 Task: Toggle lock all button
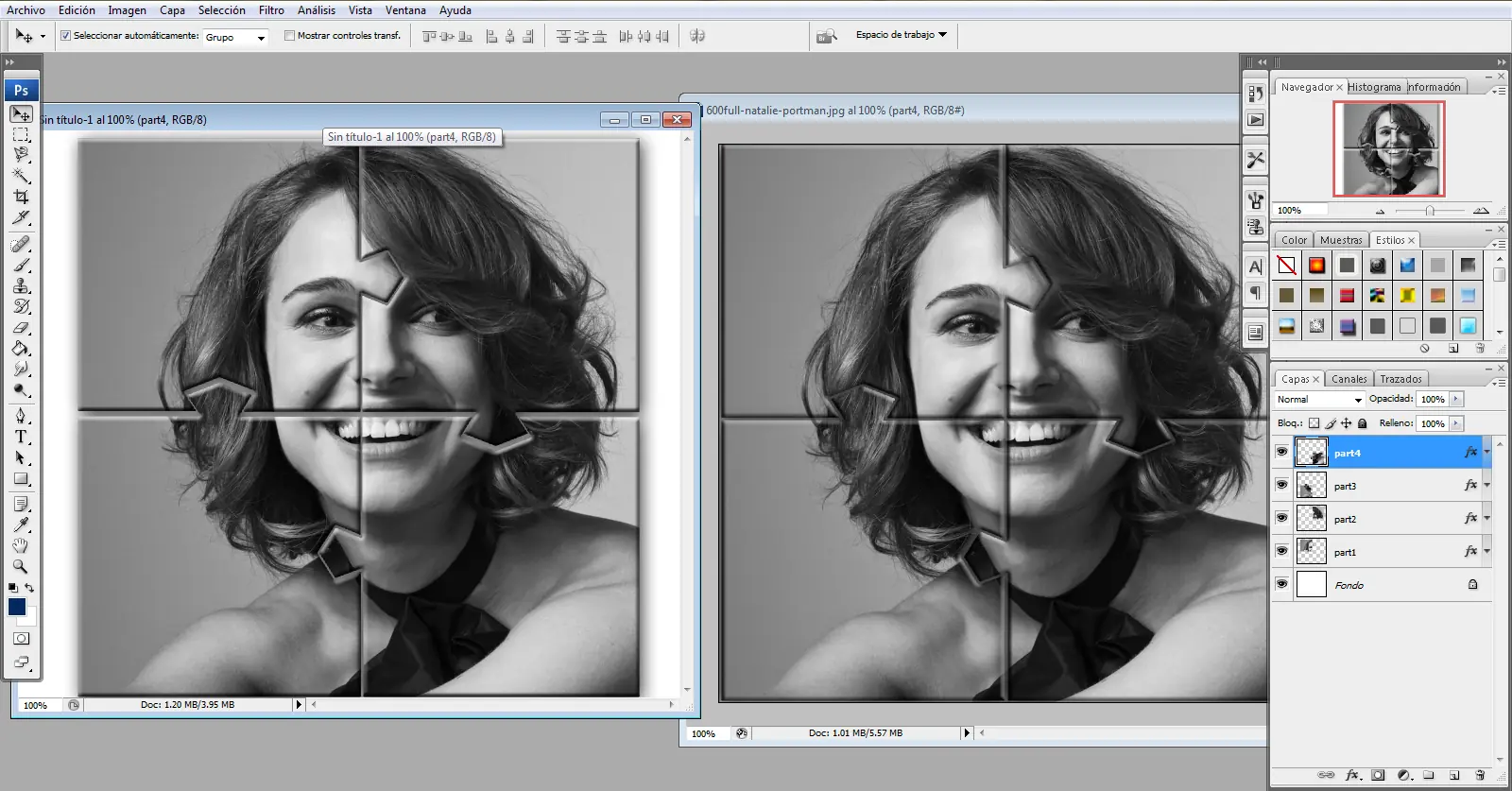click(x=1363, y=423)
